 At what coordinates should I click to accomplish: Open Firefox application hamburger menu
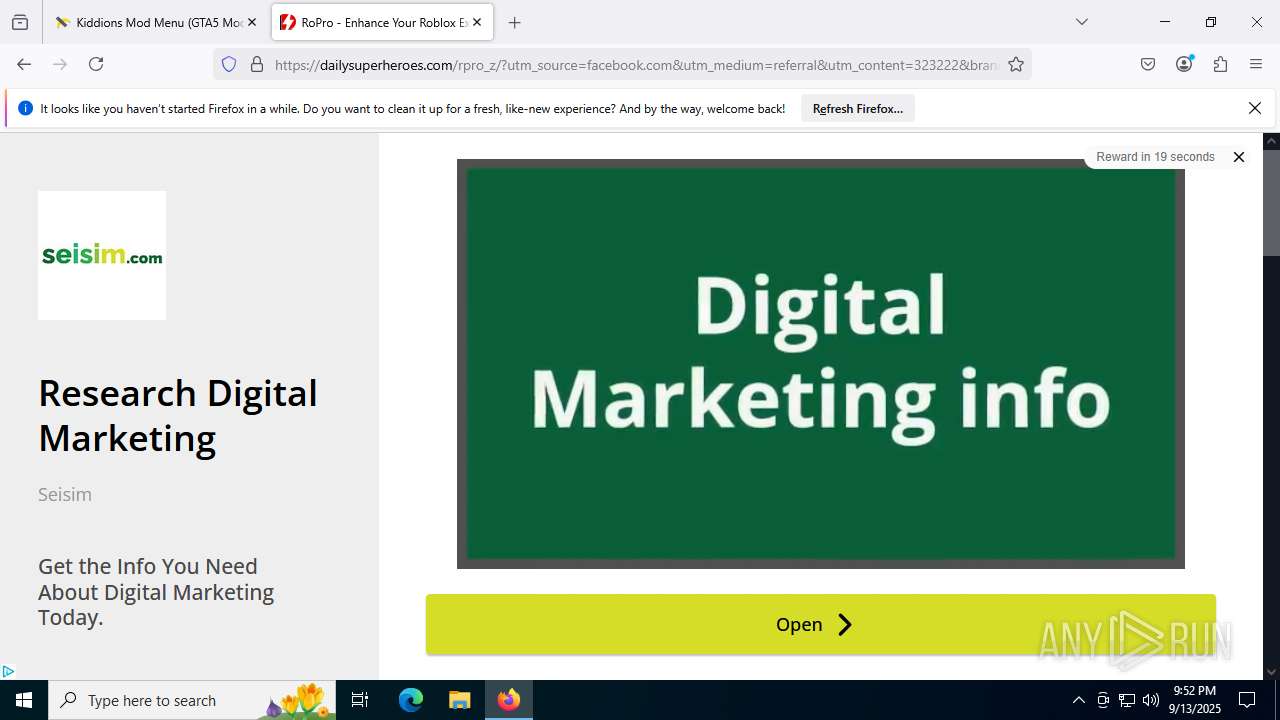(1256, 64)
